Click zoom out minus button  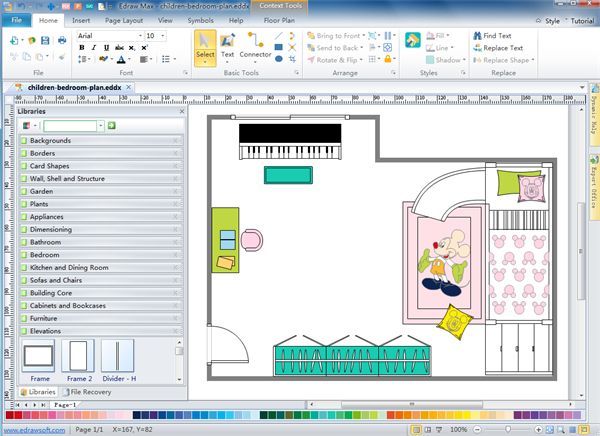(x=477, y=429)
